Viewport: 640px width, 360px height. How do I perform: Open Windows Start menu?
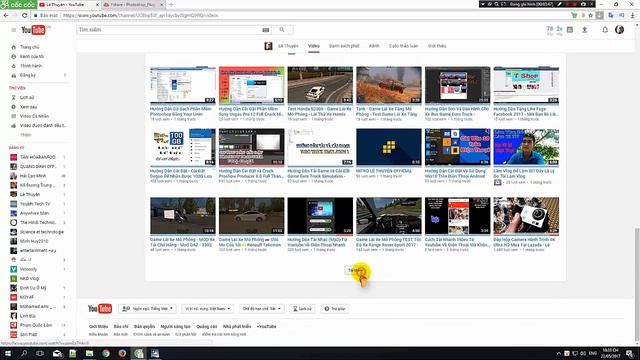(x=7, y=353)
